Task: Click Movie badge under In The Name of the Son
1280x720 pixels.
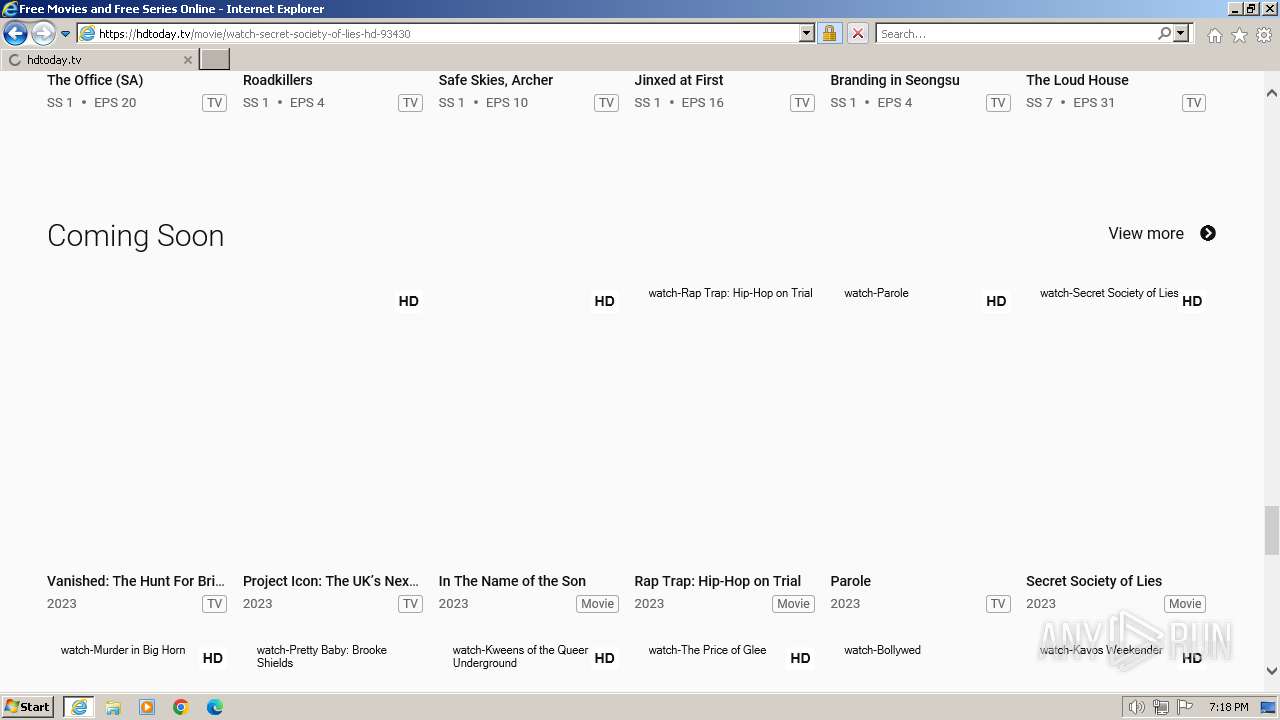Action: coord(597,604)
